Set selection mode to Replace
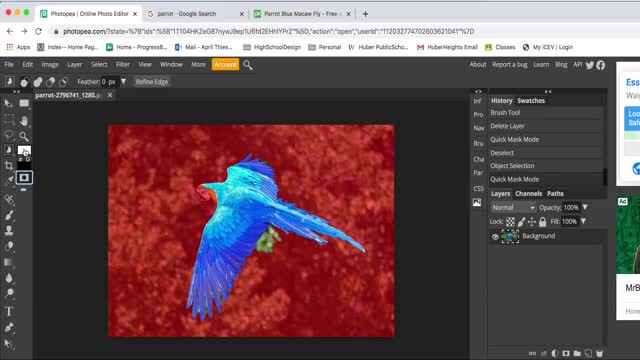The height and width of the screenshot is (360, 640). coord(25,82)
